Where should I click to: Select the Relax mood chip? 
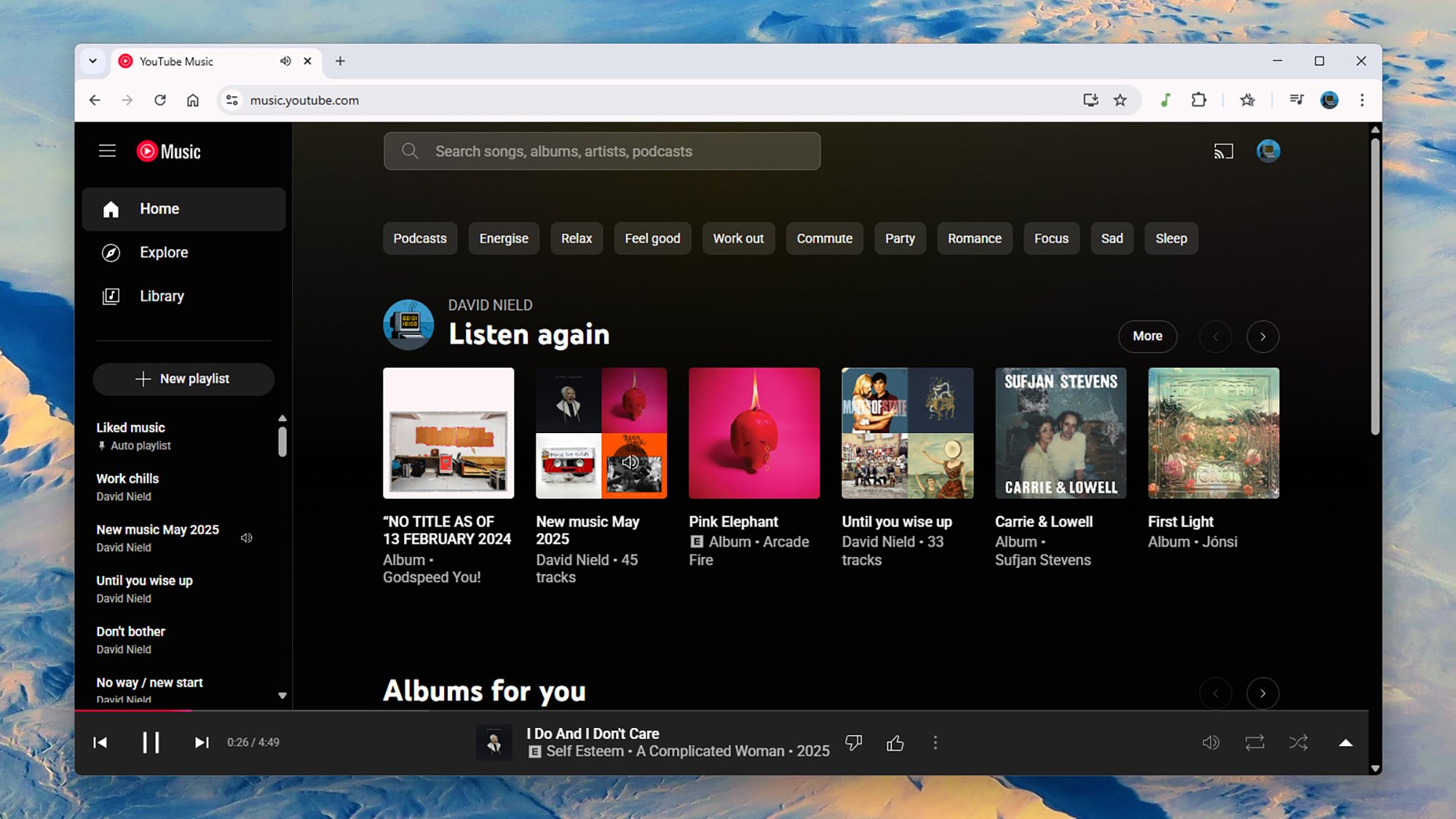(576, 238)
